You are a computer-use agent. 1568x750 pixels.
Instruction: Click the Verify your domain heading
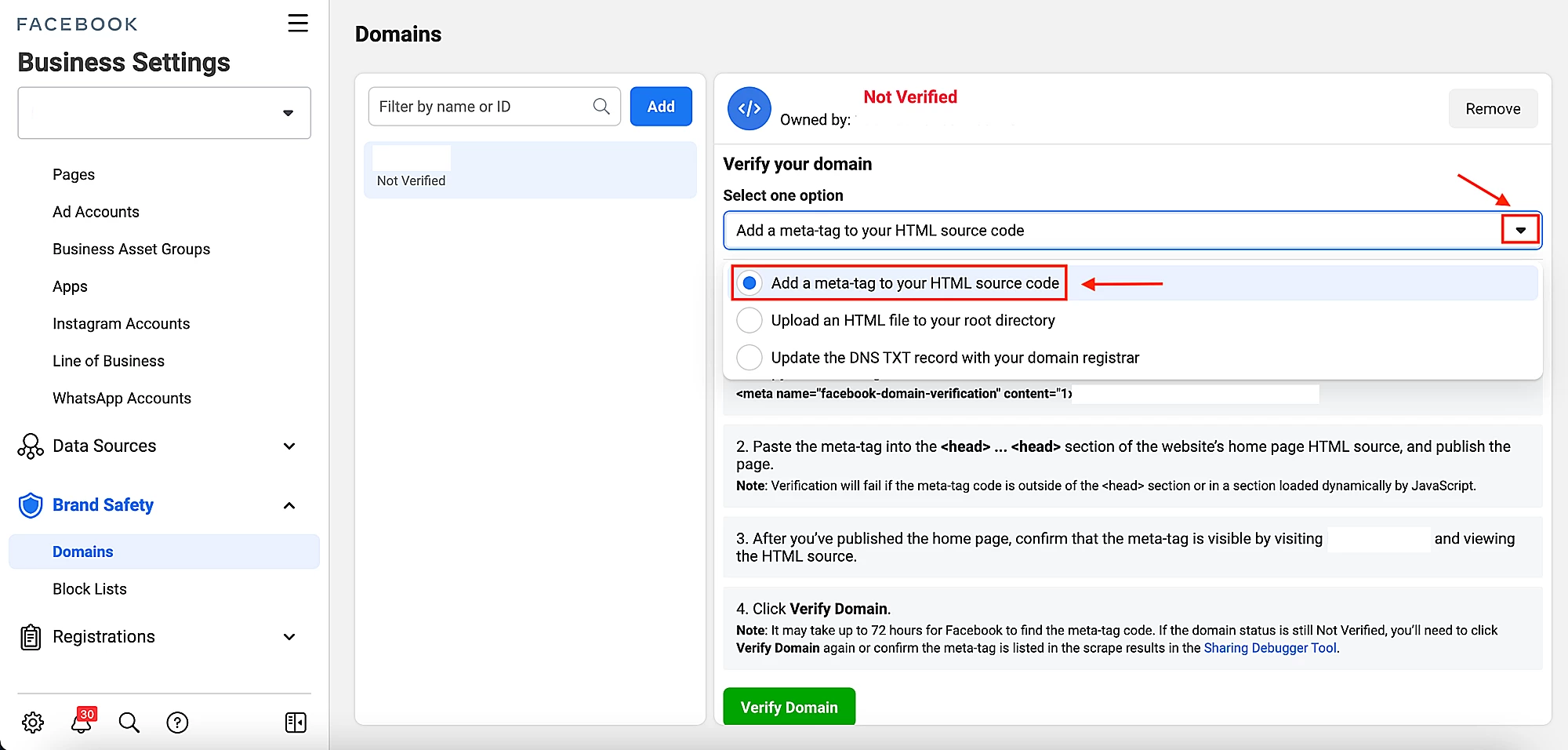point(797,164)
